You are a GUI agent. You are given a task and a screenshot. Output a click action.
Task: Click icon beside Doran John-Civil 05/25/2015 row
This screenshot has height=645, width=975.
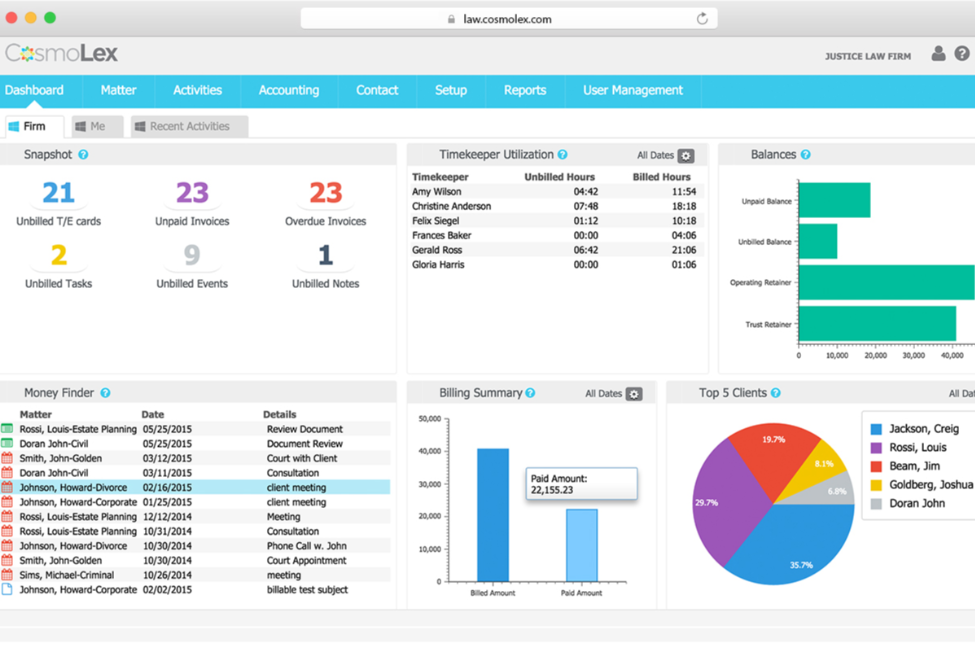[7, 443]
